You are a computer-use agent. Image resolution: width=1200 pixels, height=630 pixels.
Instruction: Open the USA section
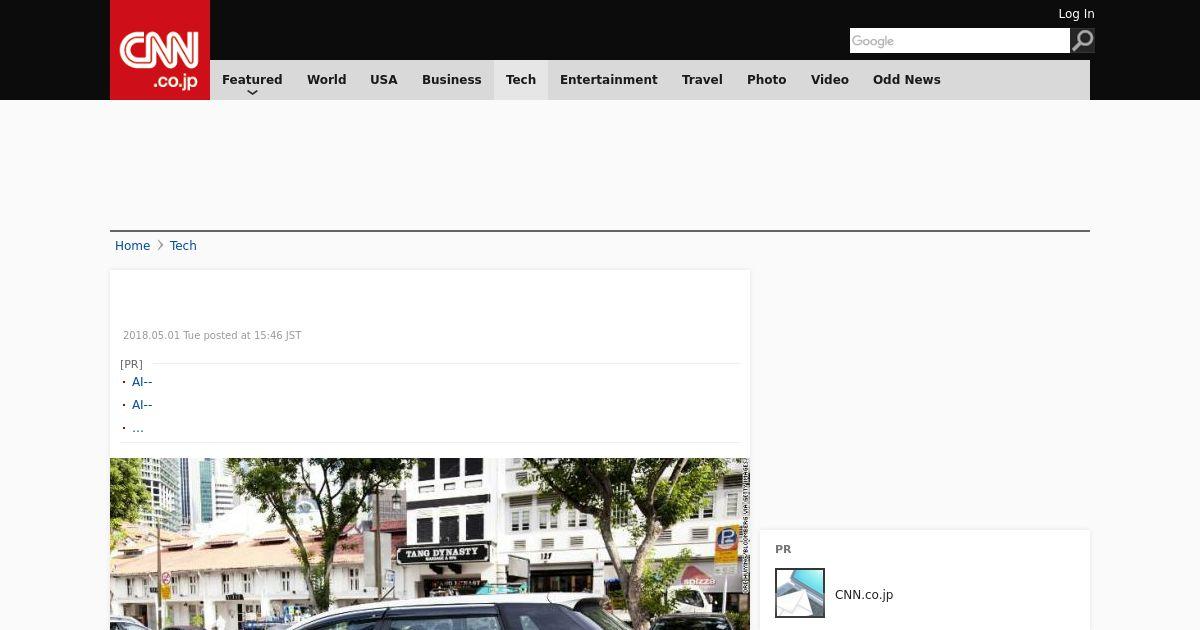(x=384, y=80)
